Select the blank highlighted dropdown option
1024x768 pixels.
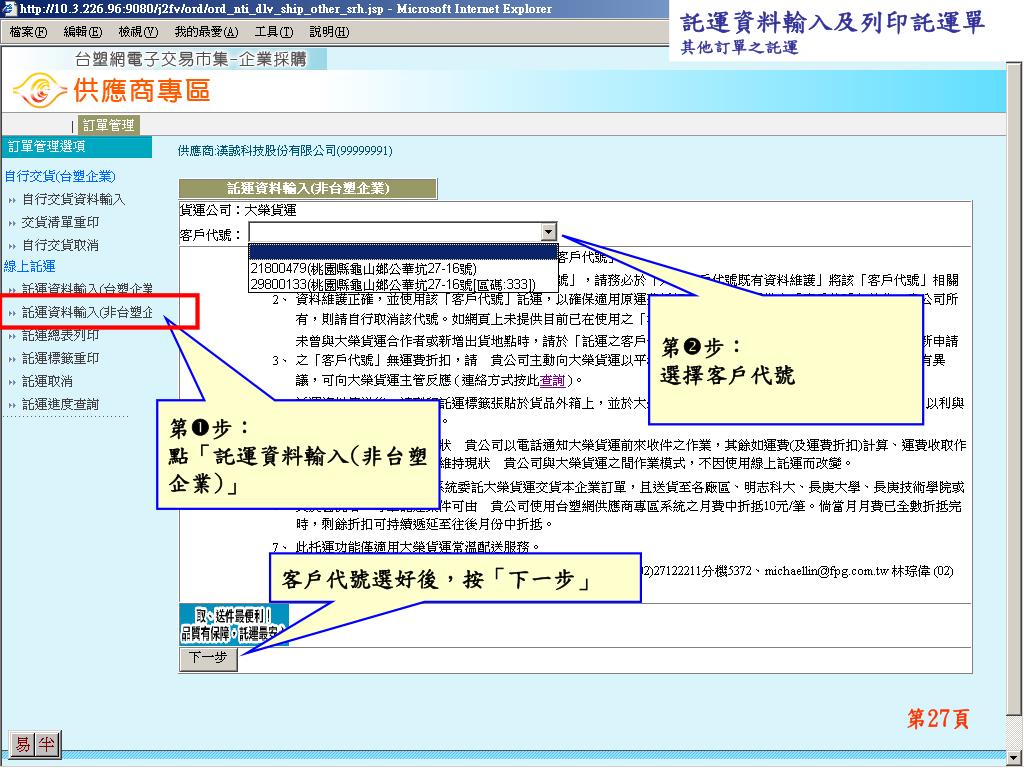[403, 253]
